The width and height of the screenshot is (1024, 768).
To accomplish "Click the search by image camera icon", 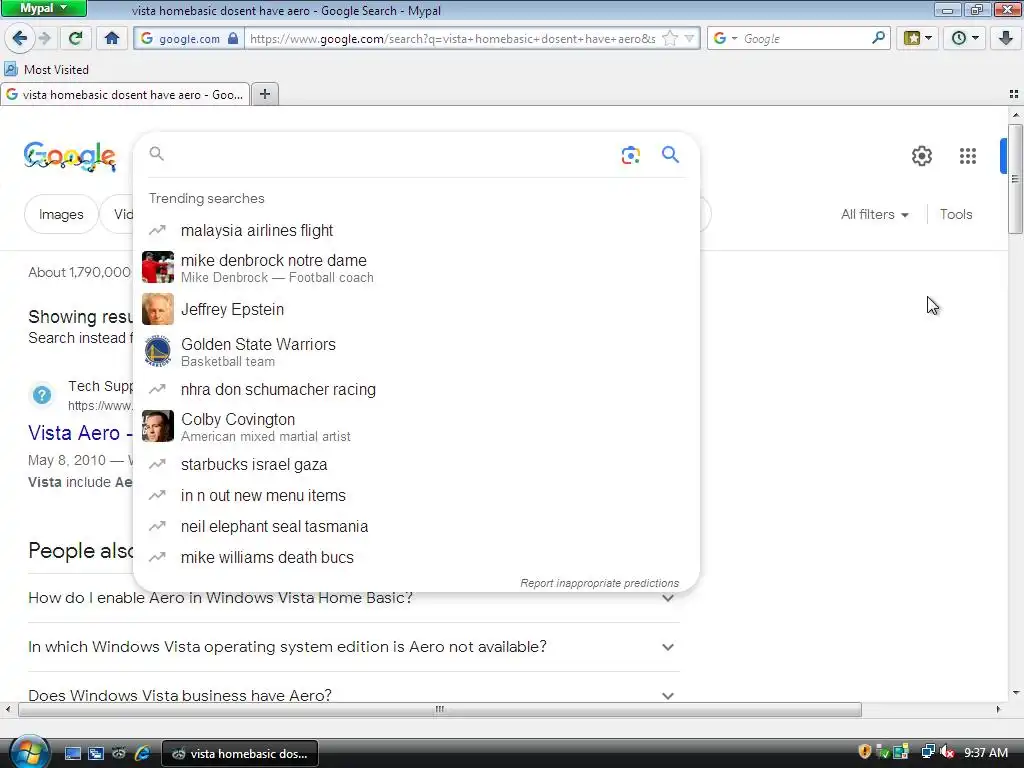I will click(630, 155).
